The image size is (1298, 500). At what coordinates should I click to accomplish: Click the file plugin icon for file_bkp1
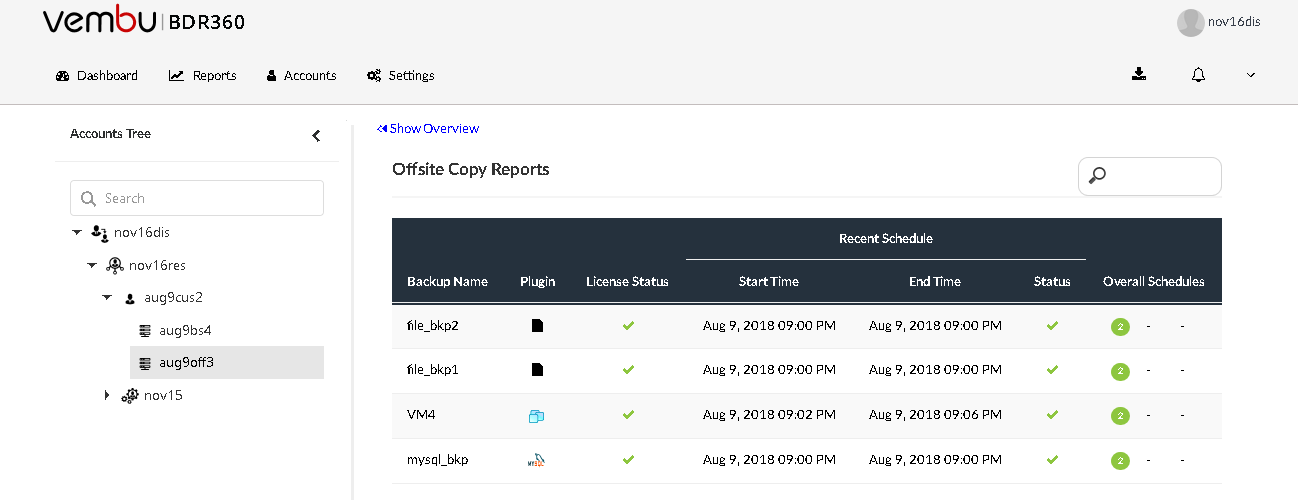pos(537,369)
